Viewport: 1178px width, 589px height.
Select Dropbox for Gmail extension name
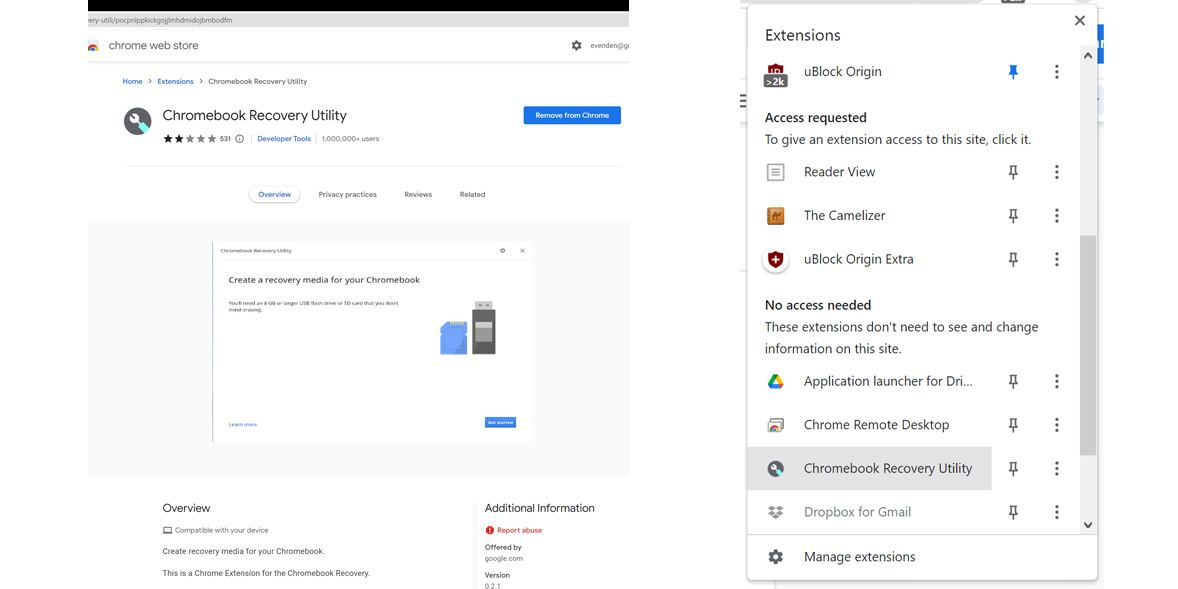[857, 512]
